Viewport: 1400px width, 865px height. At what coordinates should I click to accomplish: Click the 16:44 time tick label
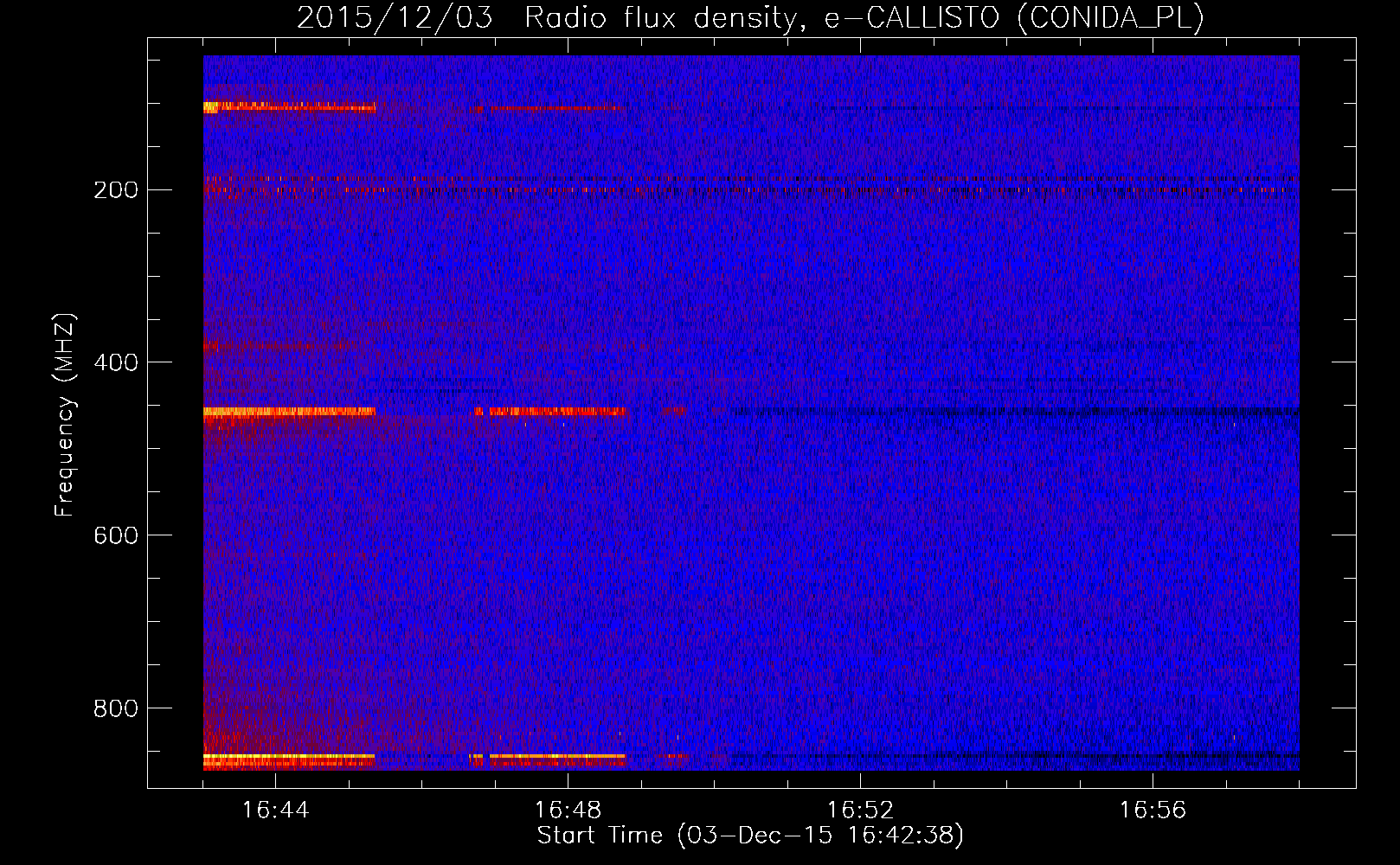click(x=275, y=811)
